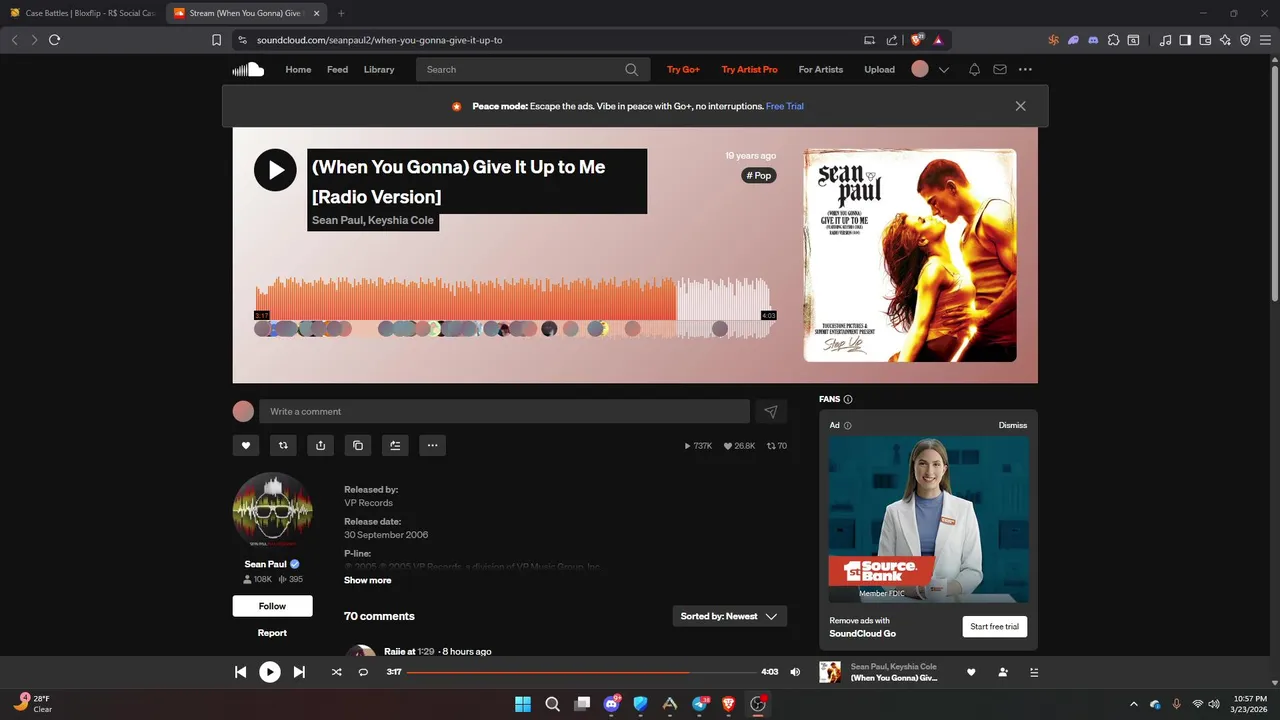Toggle shuffle in the player bar

(x=336, y=672)
